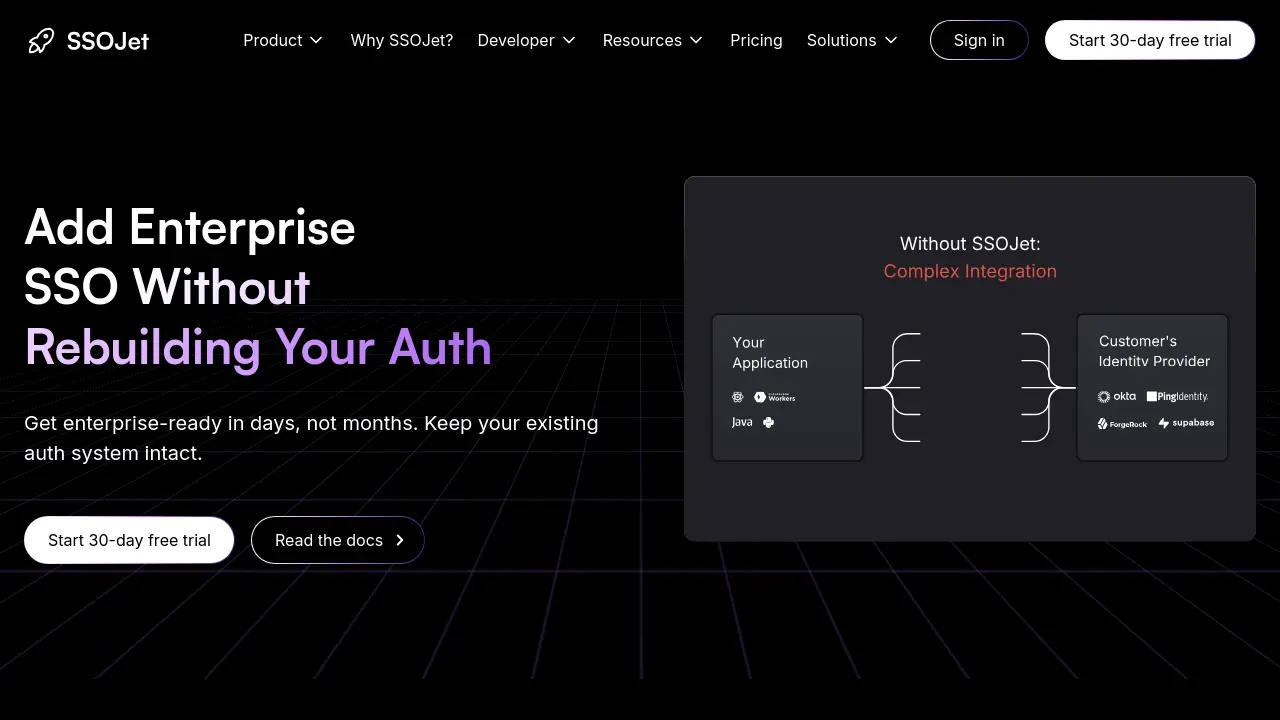Expand the Developer dropdown menu
The width and height of the screenshot is (1280, 720).
(x=527, y=40)
